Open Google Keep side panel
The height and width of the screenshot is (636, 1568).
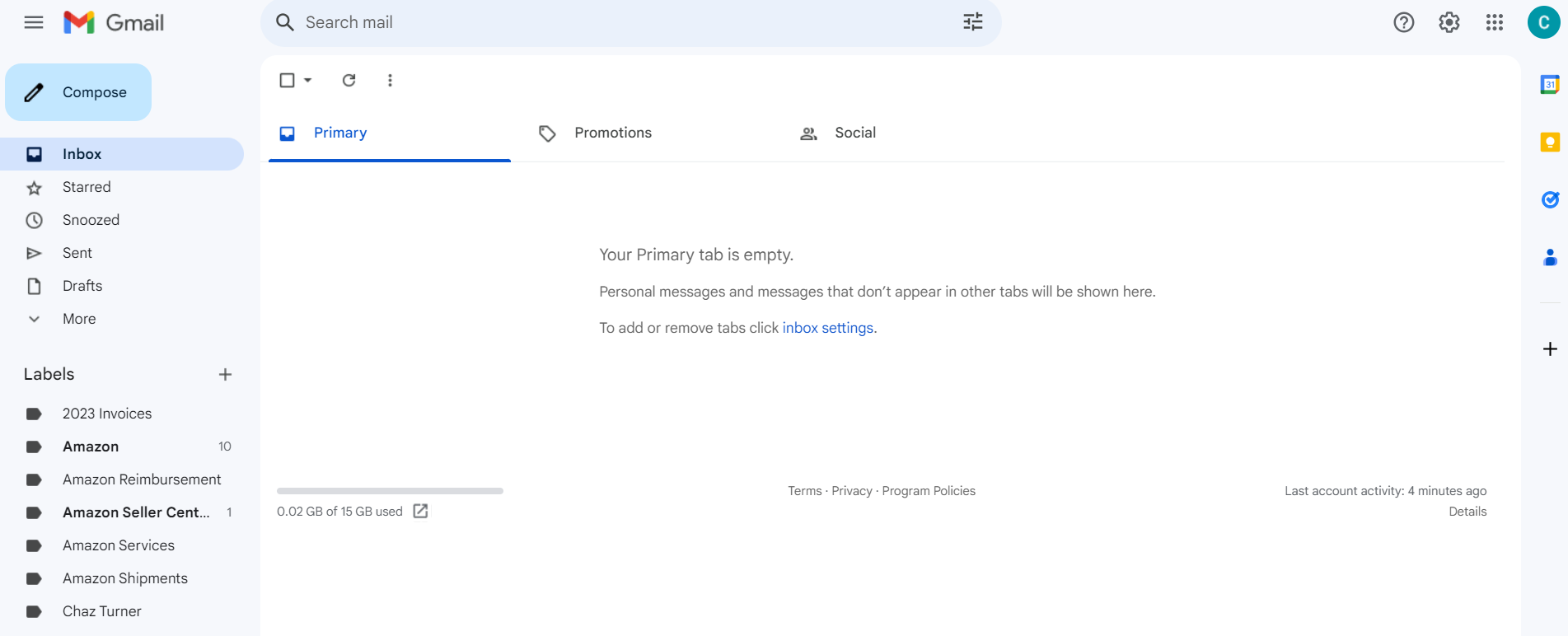(x=1550, y=143)
